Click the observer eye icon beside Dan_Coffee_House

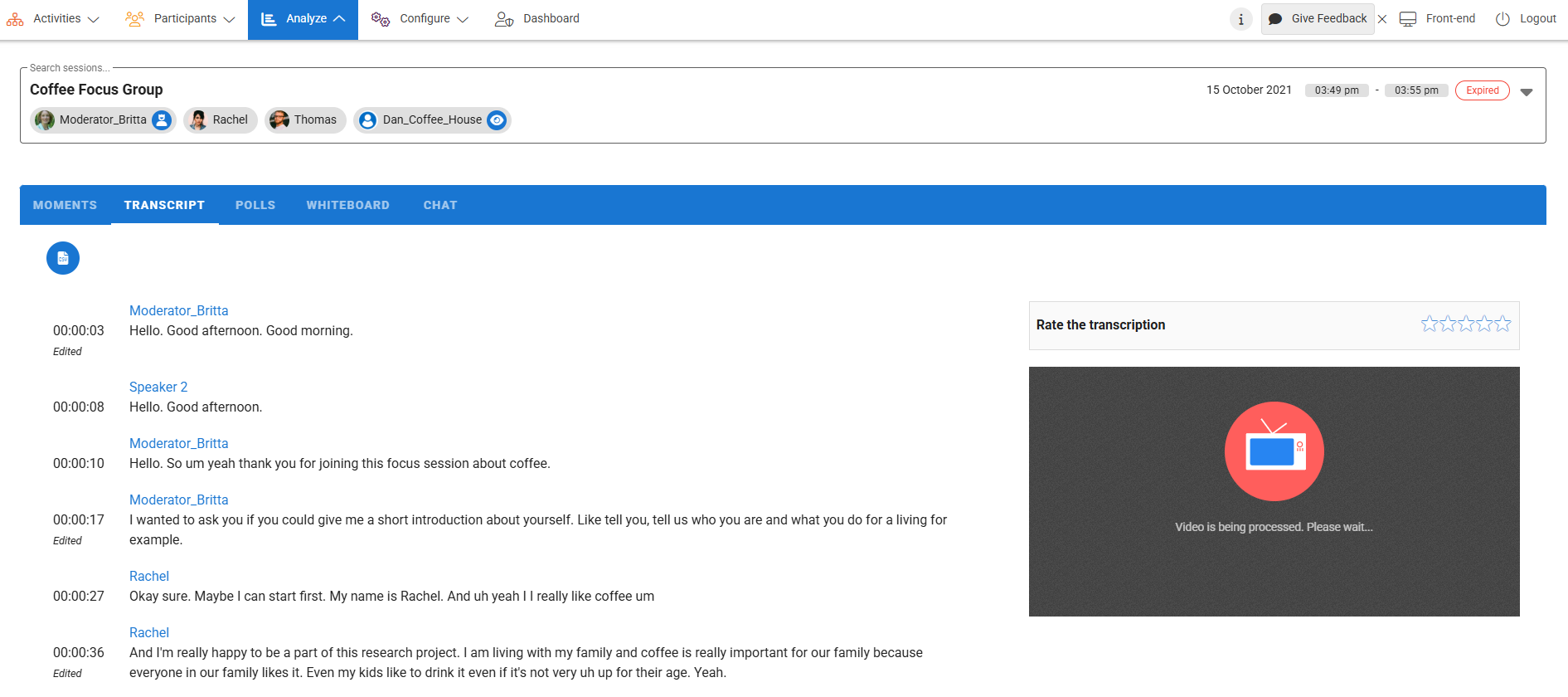click(x=497, y=120)
